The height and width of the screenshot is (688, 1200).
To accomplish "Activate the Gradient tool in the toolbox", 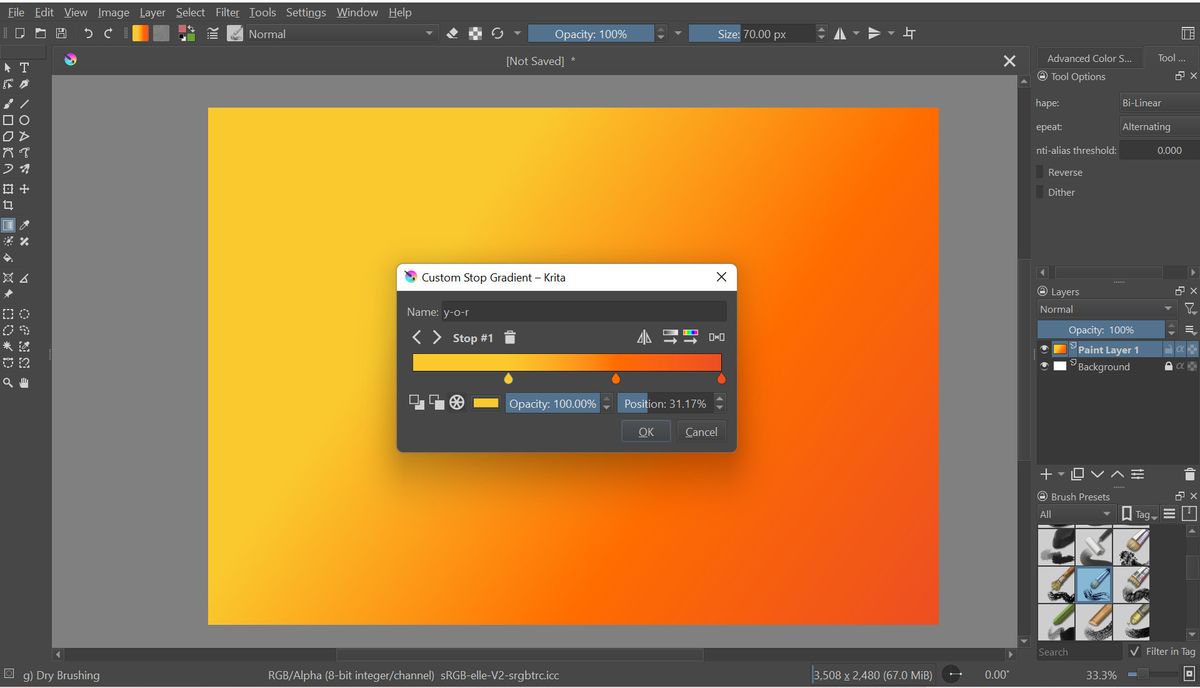I will click(8, 224).
